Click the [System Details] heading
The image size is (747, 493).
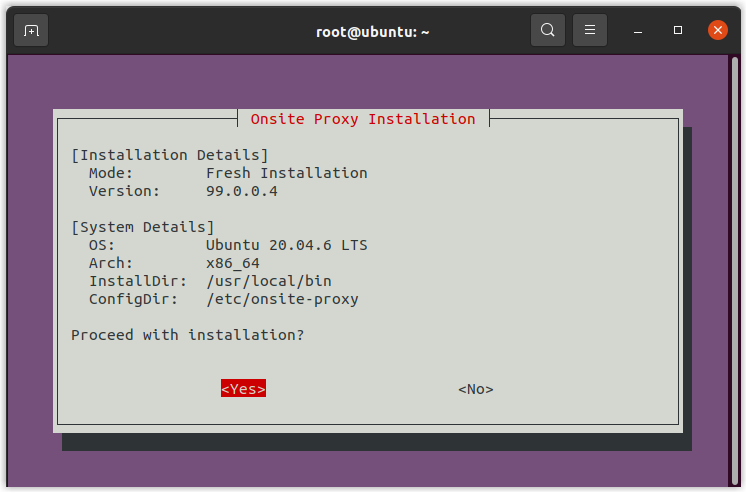pyautogui.click(x=142, y=227)
